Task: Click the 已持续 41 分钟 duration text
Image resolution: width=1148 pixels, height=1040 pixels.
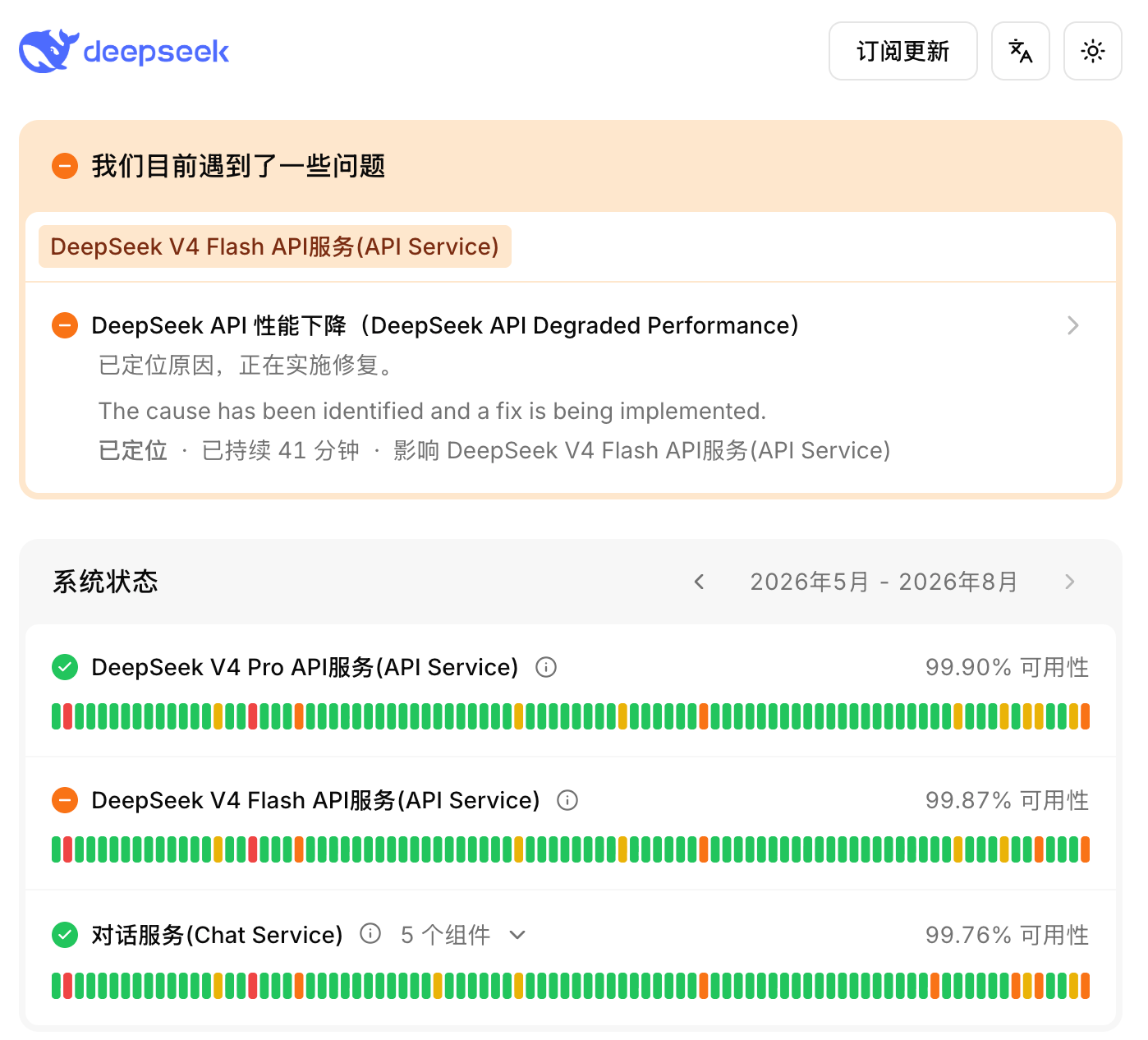Action: (281, 450)
